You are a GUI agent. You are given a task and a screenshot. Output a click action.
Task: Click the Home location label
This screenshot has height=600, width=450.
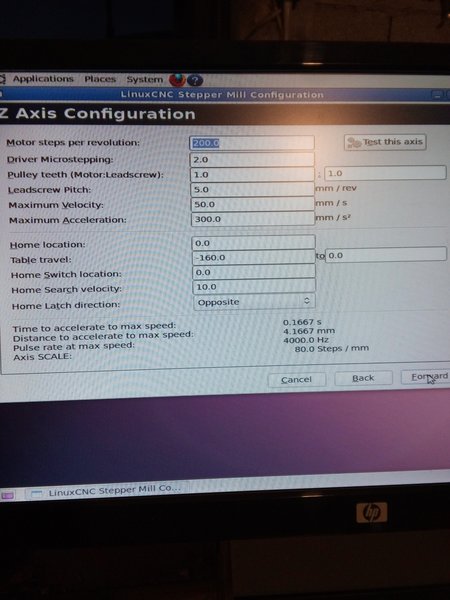click(x=48, y=245)
